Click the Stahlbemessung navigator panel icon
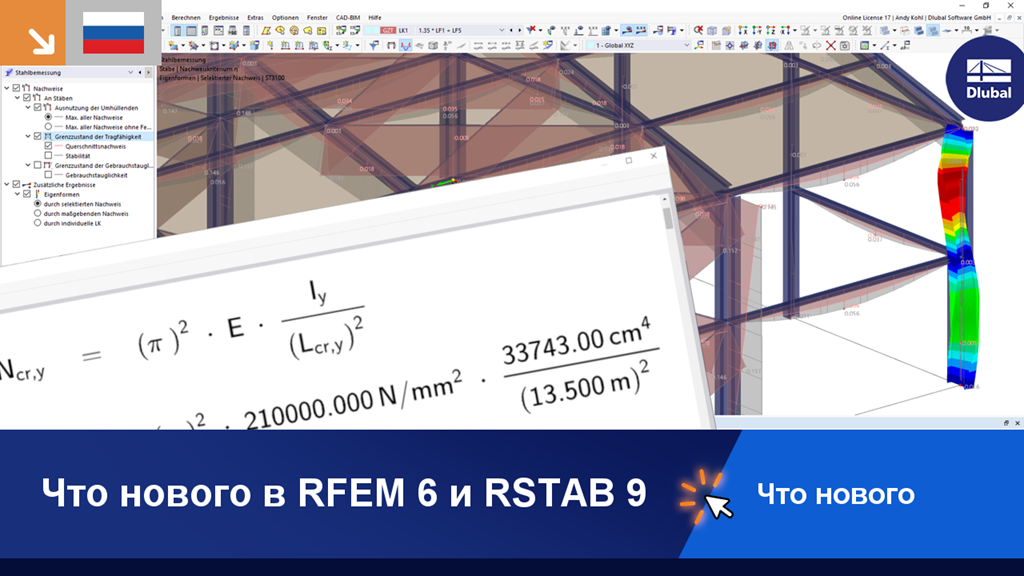Viewport: 1024px width, 576px height. (x=8, y=72)
